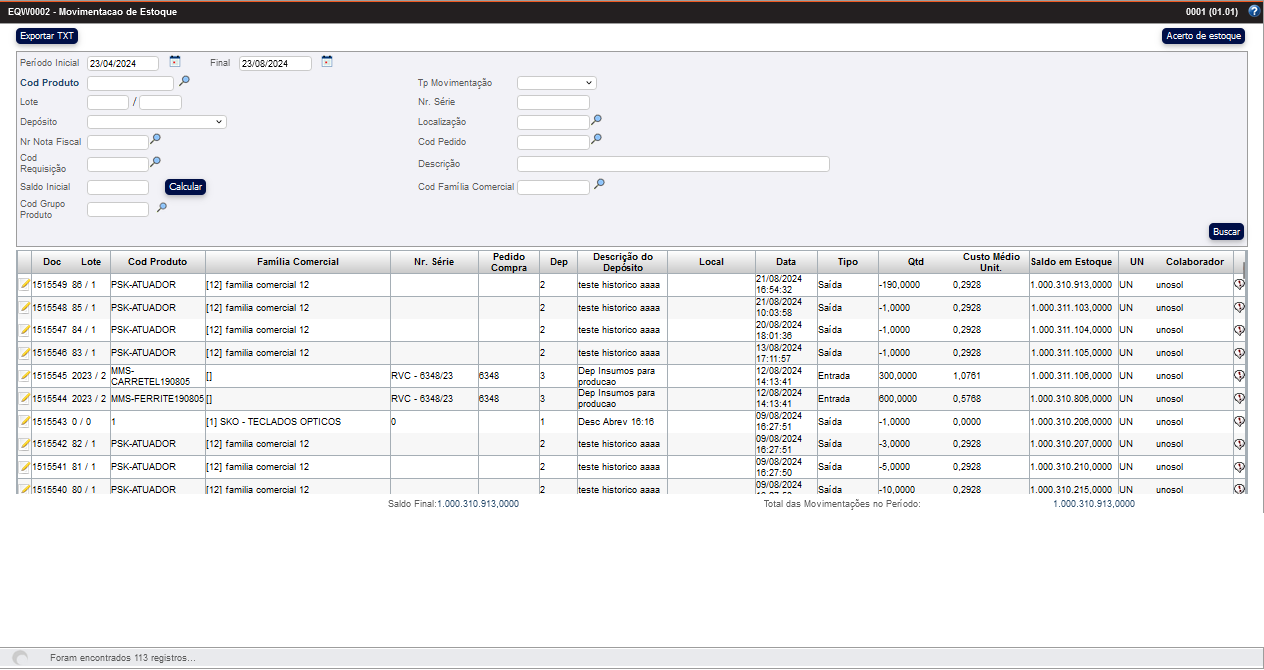Open the help question mark icon
1264x670 pixels.
coord(1254,11)
